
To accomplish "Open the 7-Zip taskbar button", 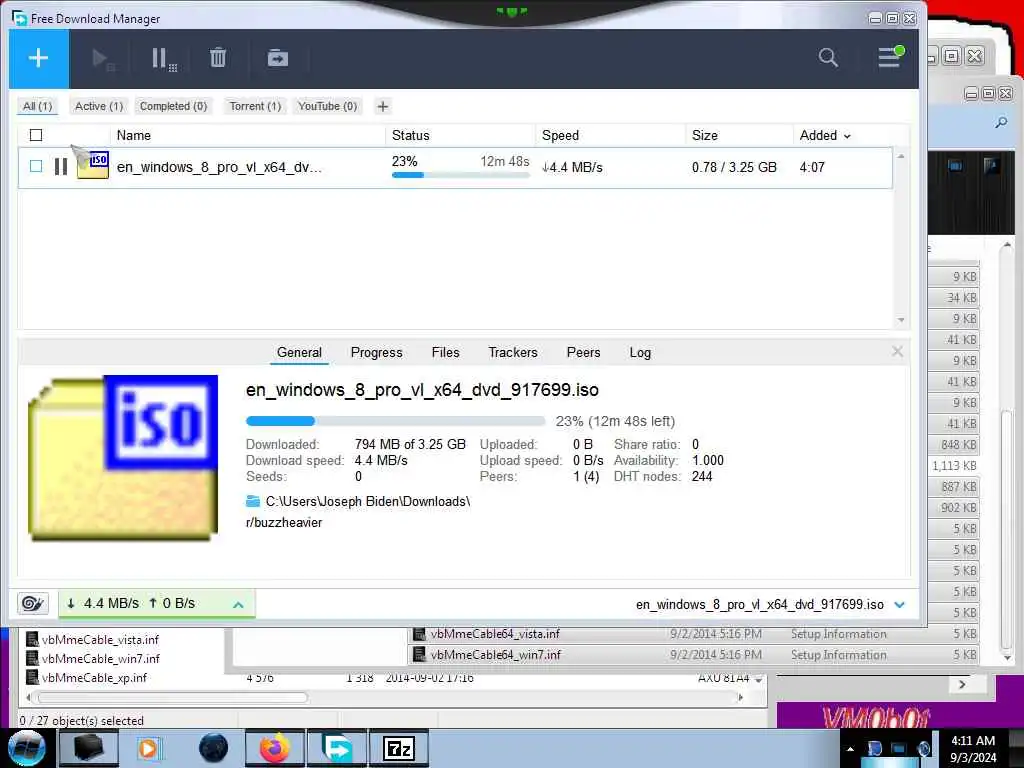I will coord(400,748).
